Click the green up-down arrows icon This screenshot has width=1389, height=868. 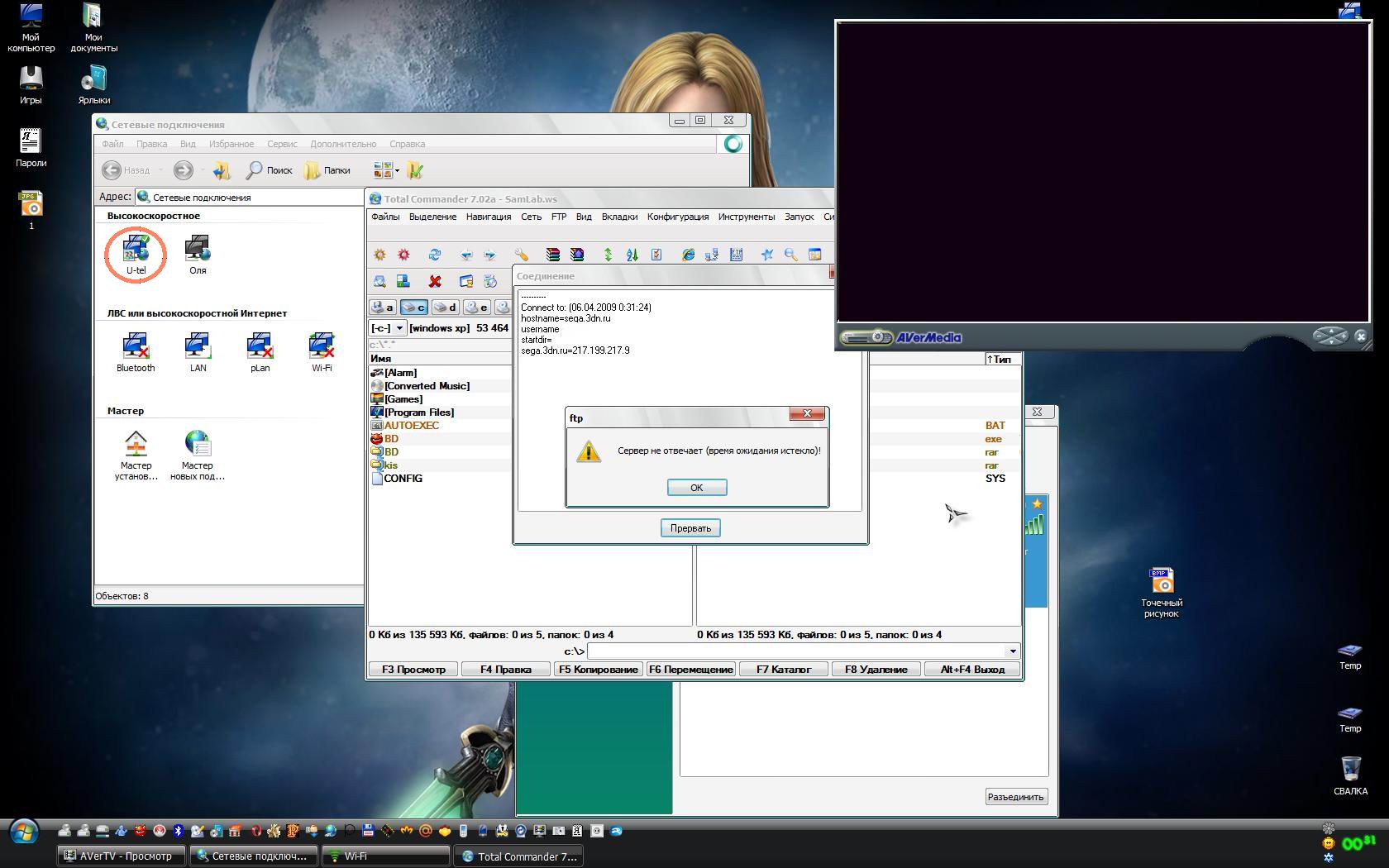(x=608, y=255)
